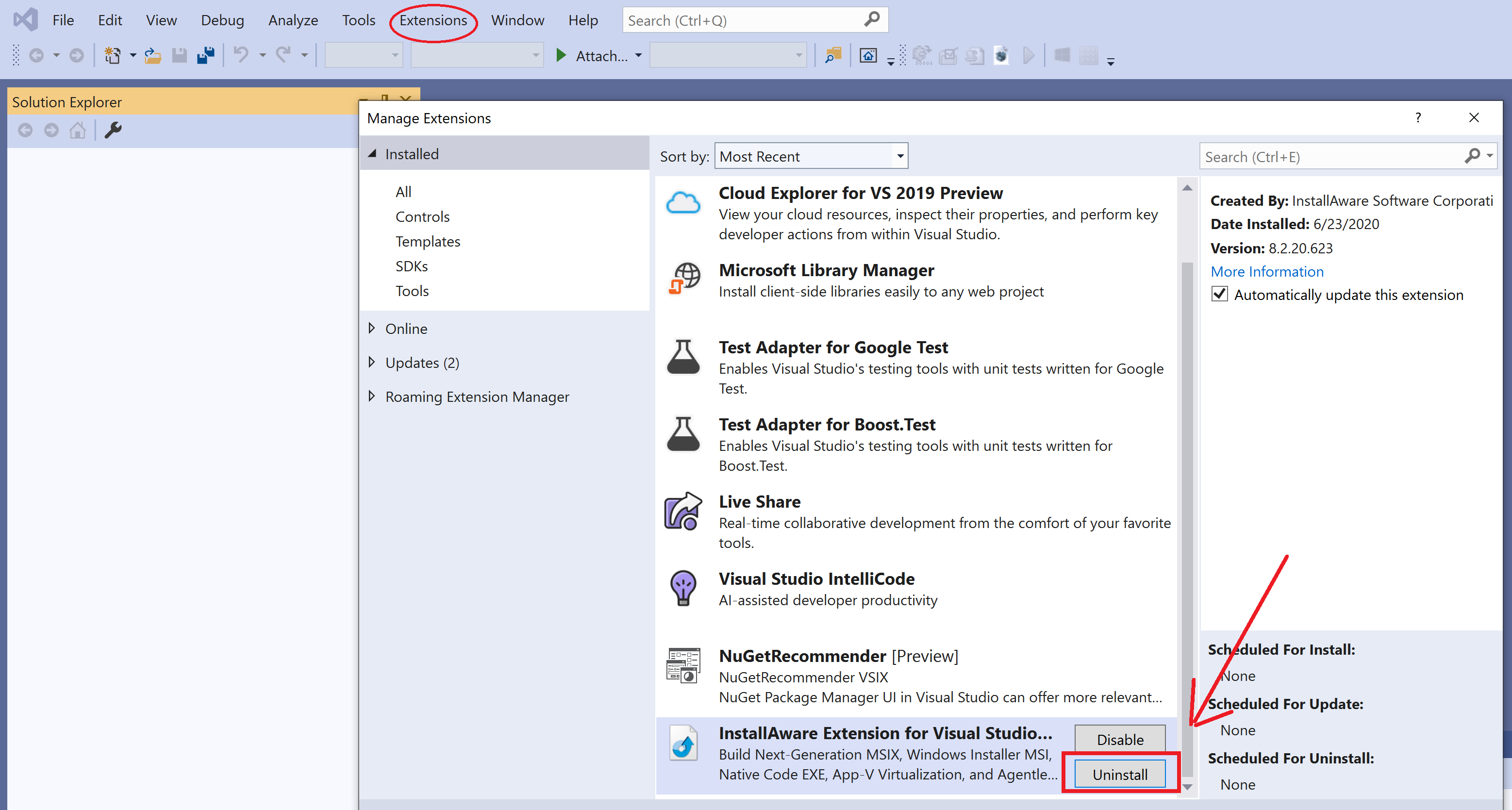Click the Cloud Explorer extension cloud icon
The image size is (1512, 810).
coord(682,203)
